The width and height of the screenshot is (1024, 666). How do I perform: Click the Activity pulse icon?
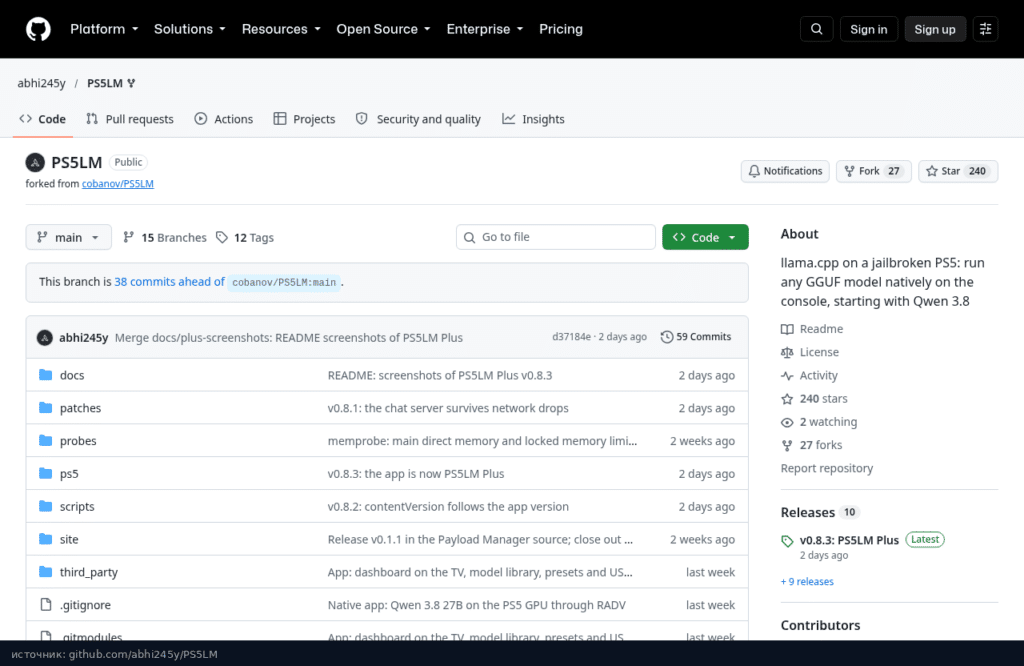(x=787, y=375)
